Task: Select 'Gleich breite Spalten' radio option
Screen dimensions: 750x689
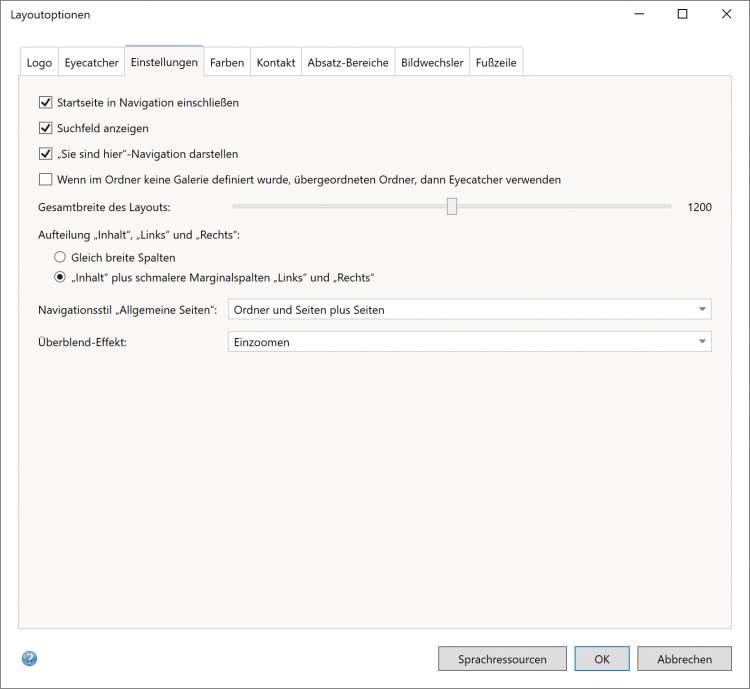Action: [60, 258]
